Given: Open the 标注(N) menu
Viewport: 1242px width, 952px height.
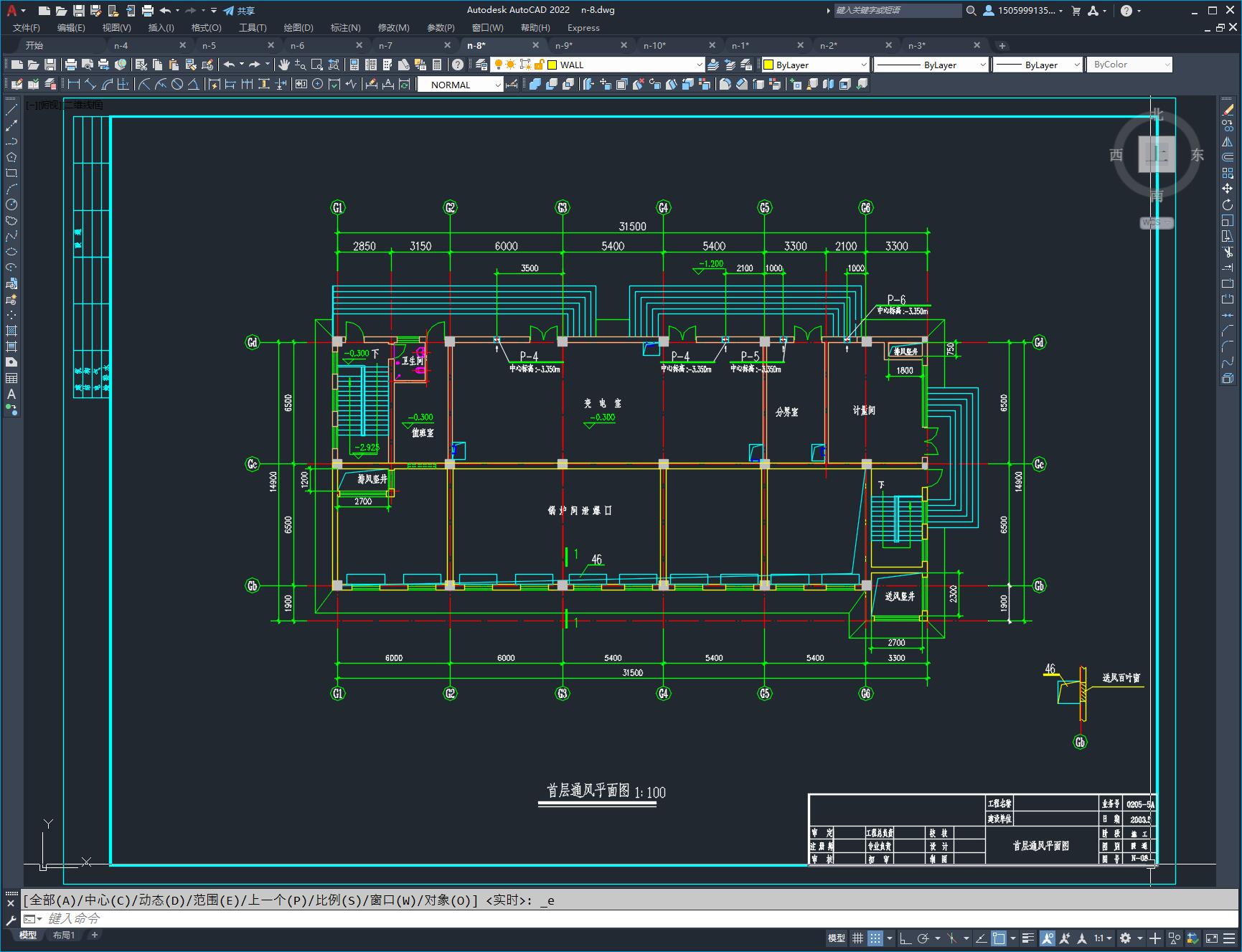Looking at the screenshot, I should (x=345, y=27).
